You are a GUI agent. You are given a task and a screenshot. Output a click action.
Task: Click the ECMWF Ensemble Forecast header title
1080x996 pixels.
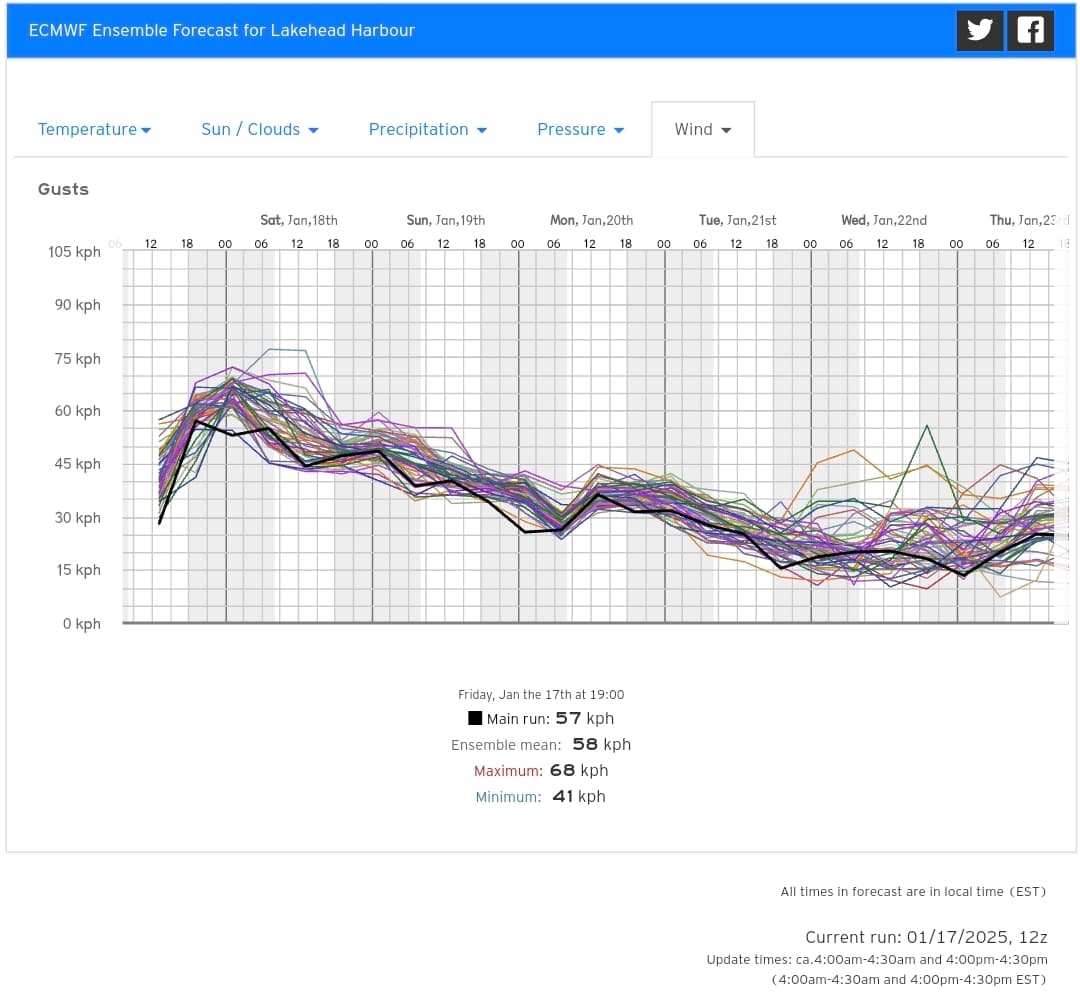point(222,30)
